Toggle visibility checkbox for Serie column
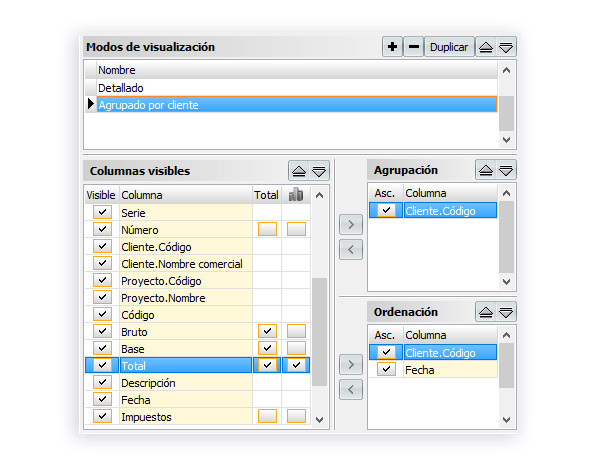 pos(102,213)
